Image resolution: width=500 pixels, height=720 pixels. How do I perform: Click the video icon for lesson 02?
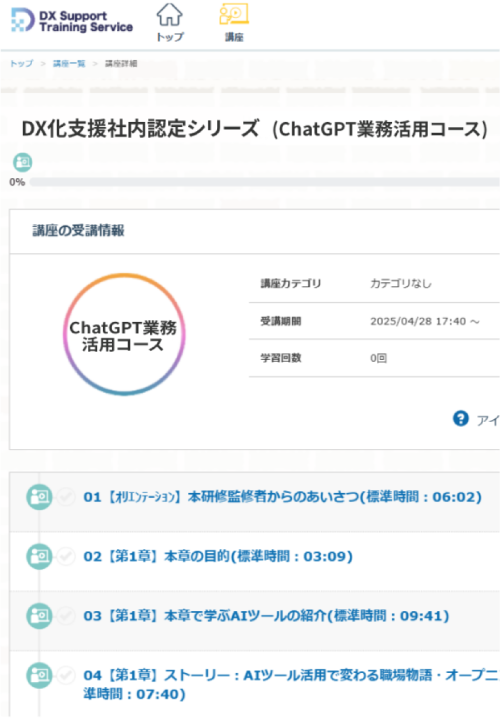(x=39, y=557)
